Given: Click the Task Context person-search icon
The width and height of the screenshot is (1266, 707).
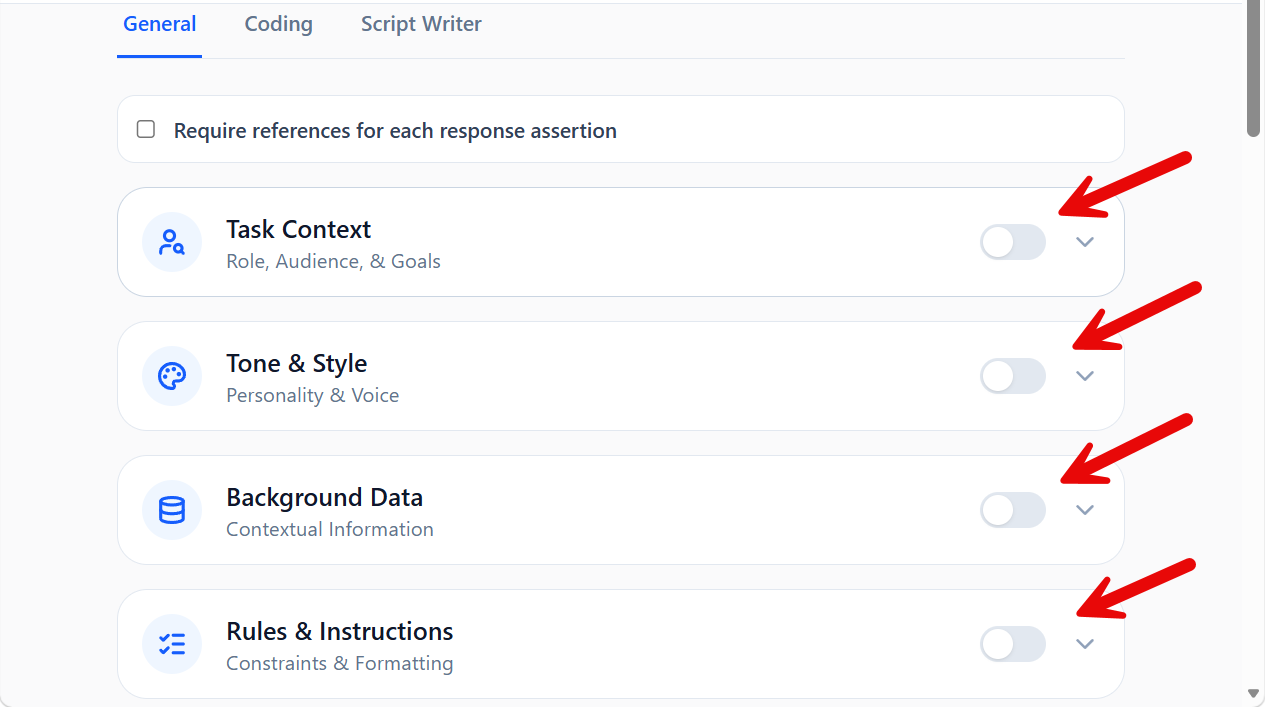Looking at the screenshot, I should 172,242.
